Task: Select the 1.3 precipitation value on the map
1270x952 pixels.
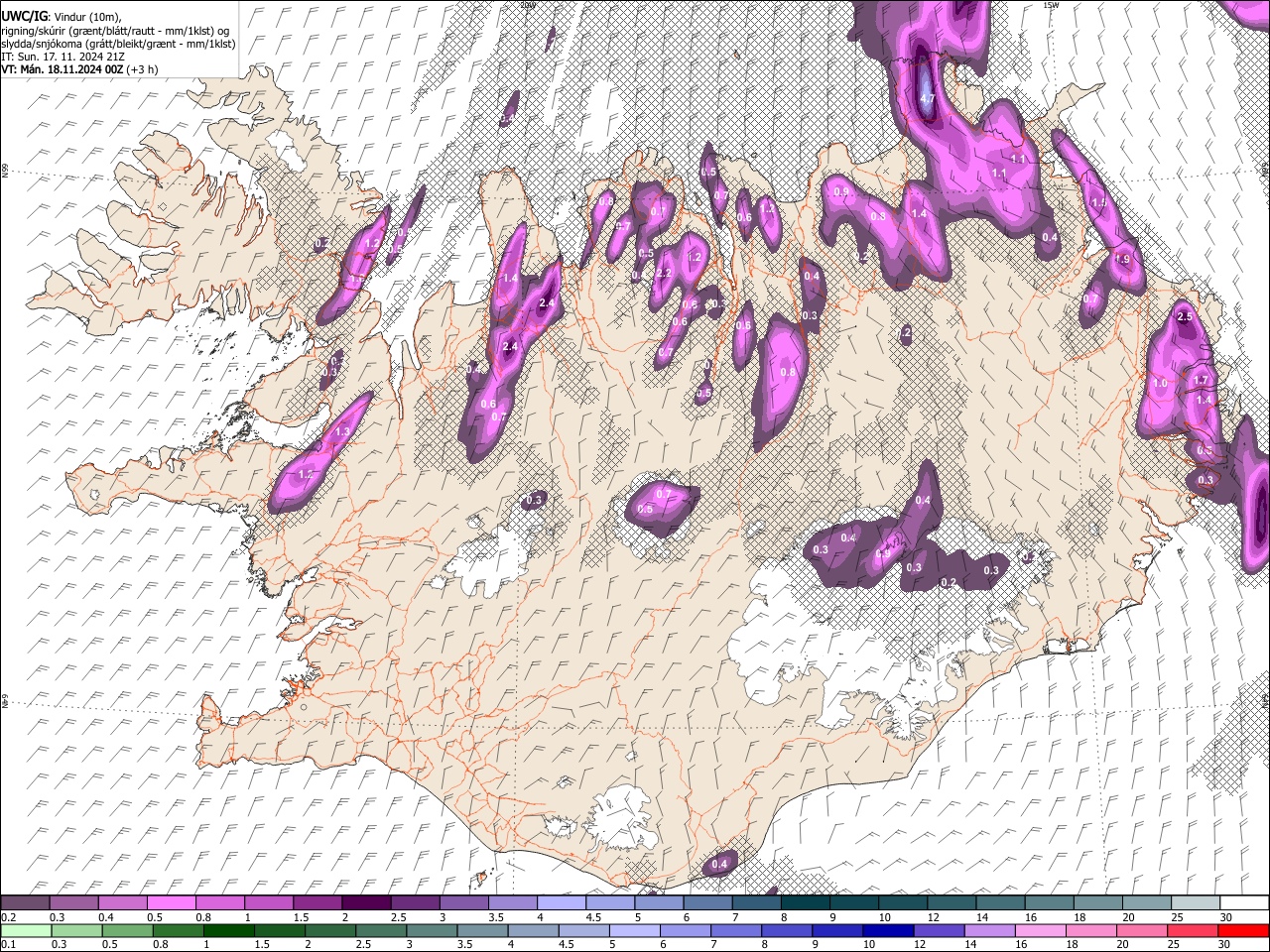Action: point(342,432)
